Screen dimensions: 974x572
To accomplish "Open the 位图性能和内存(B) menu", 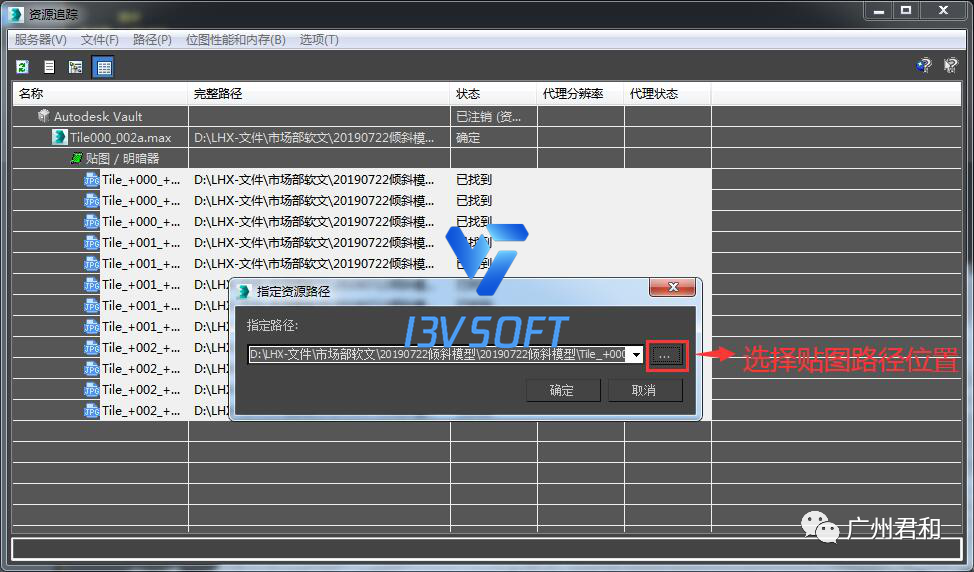I will tap(235, 40).
